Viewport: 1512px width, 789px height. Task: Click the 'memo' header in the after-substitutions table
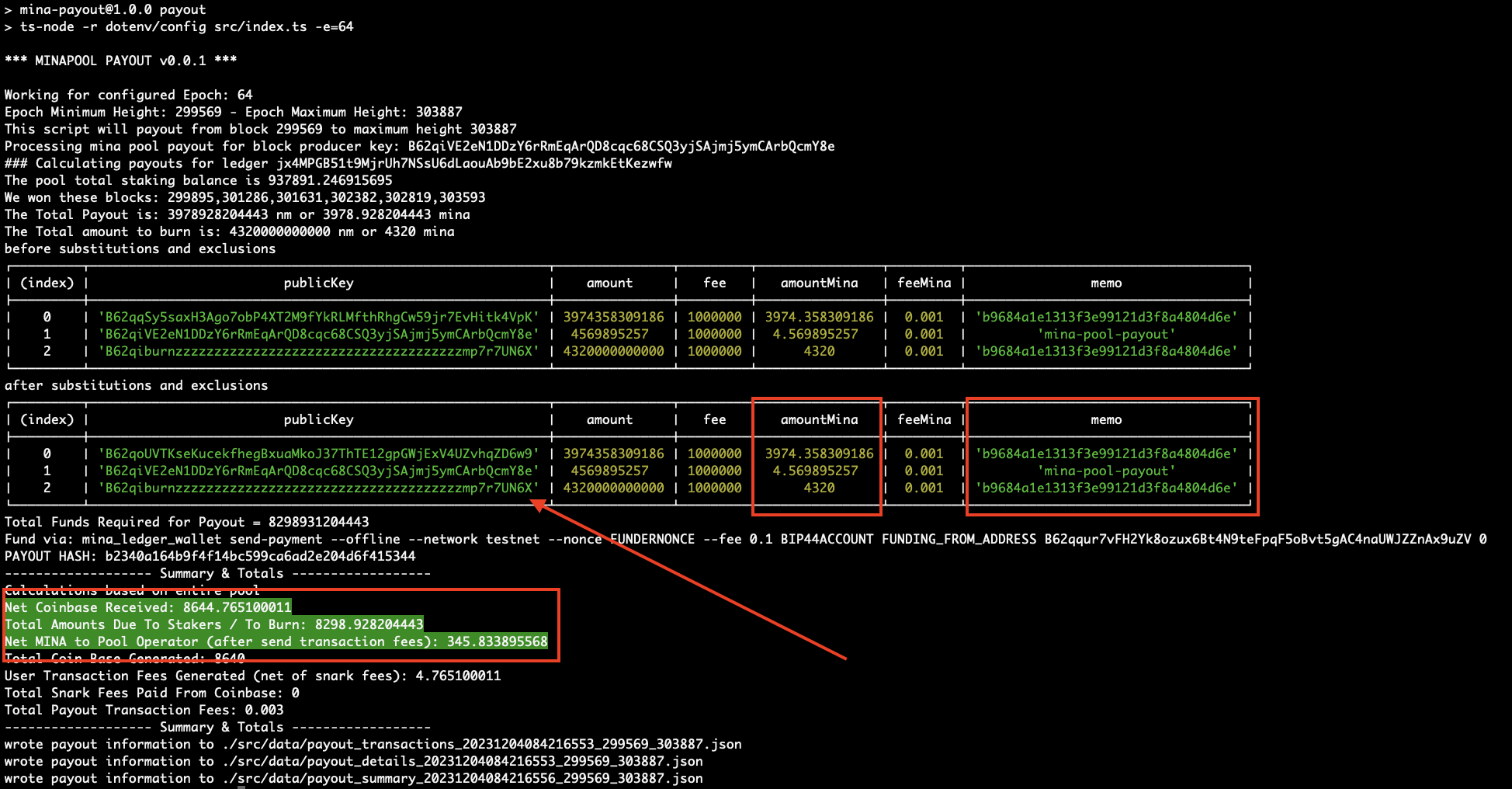1107,419
